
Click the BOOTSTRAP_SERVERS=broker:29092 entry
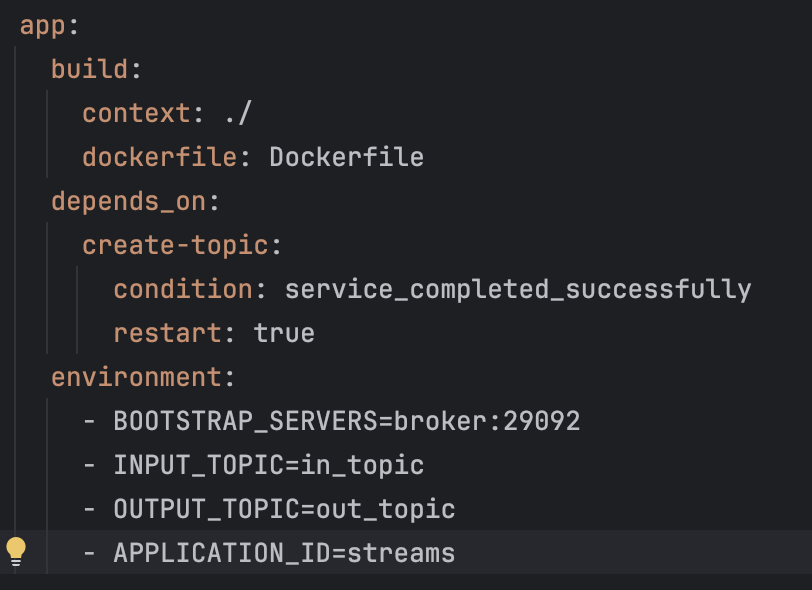[x=346, y=421]
